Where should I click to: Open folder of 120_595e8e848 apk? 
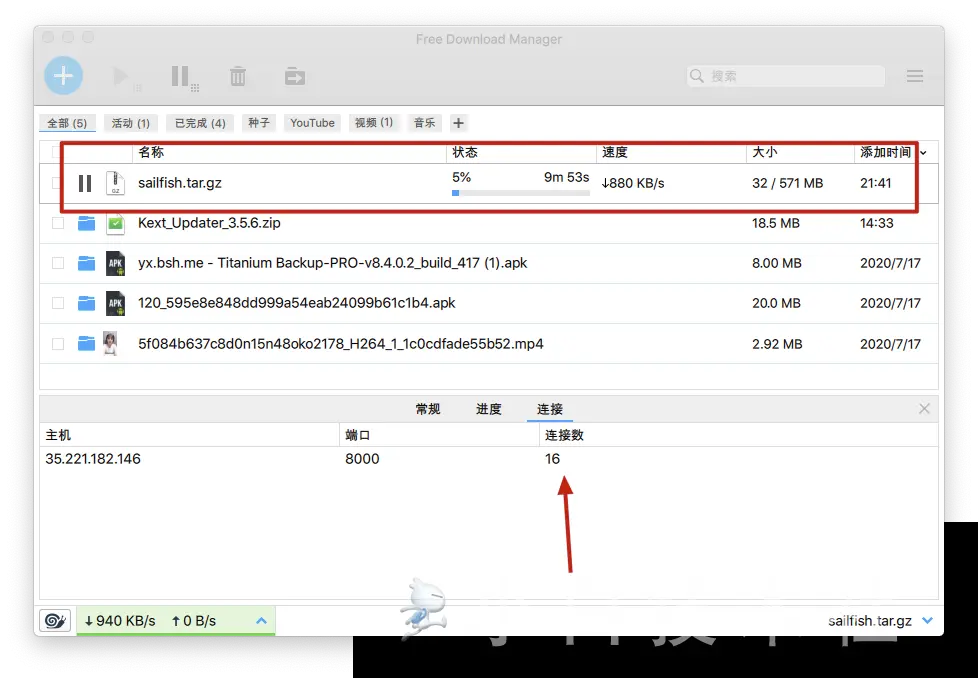[x=86, y=303]
